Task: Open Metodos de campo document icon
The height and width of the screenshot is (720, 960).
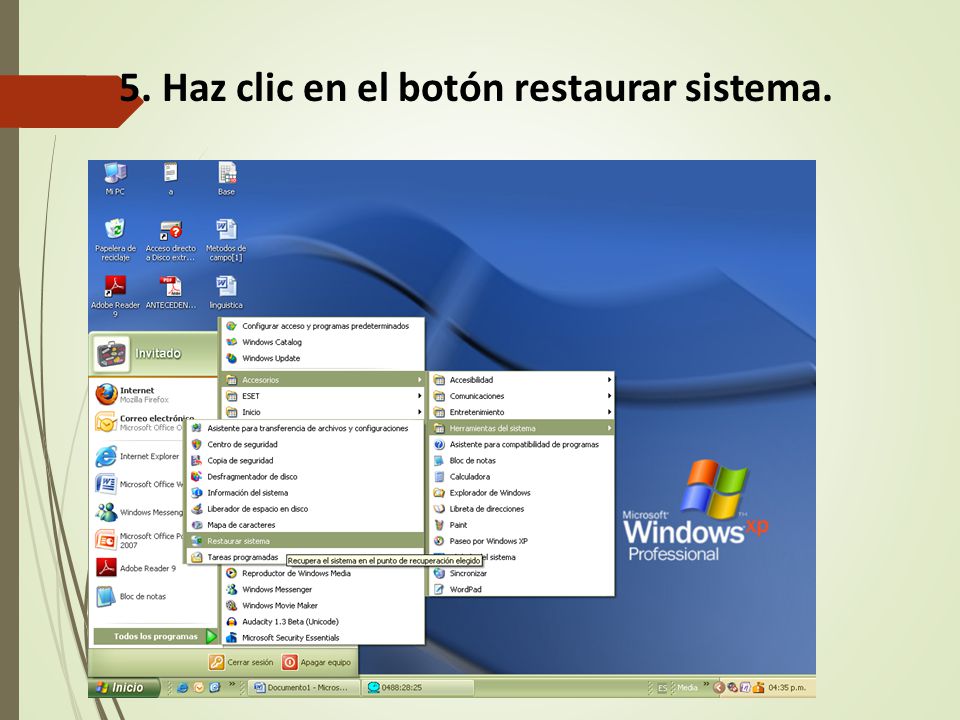Action: [226, 239]
